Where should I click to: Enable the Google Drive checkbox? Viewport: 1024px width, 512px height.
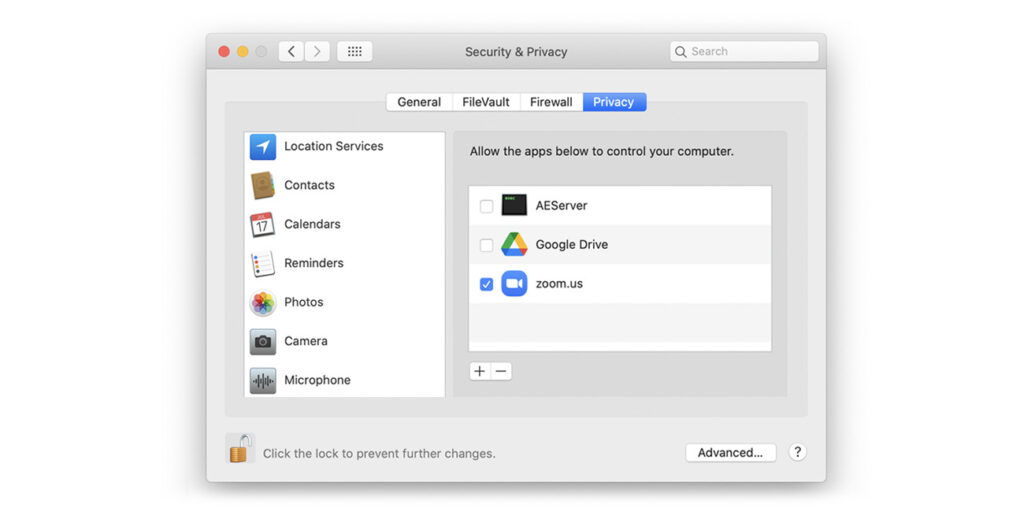(487, 246)
